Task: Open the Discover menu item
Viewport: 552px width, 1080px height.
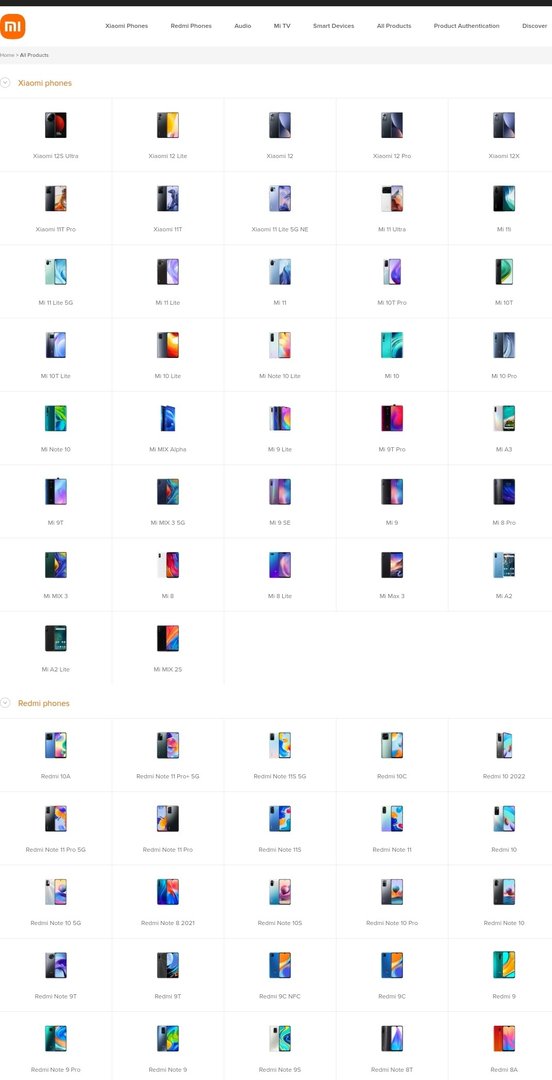Action: pyautogui.click(x=535, y=26)
